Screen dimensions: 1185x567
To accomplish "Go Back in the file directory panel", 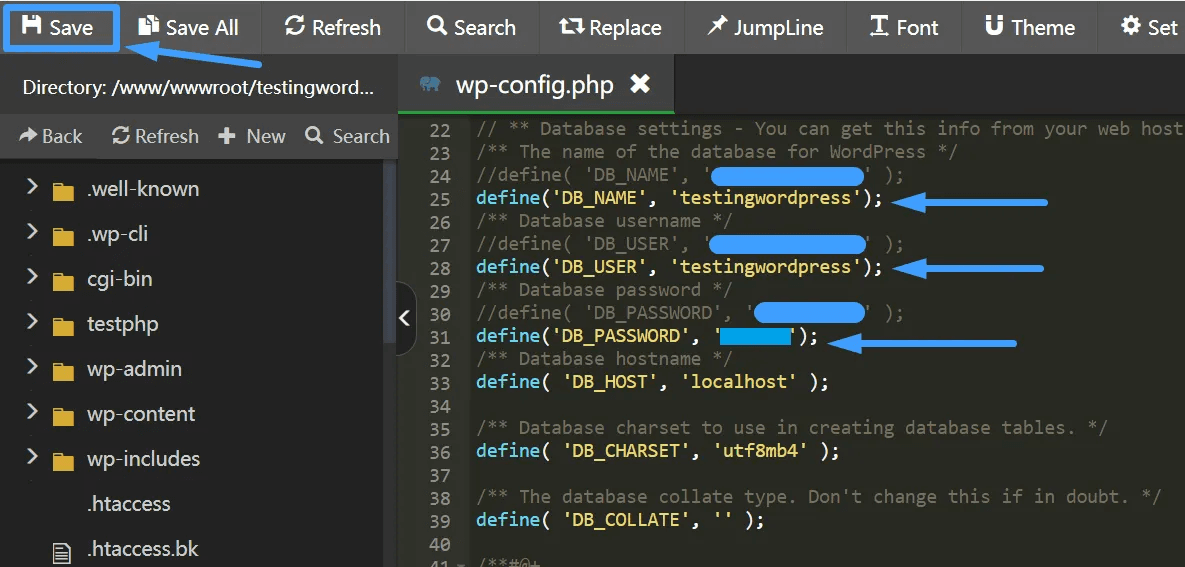I will click(51, 136).
